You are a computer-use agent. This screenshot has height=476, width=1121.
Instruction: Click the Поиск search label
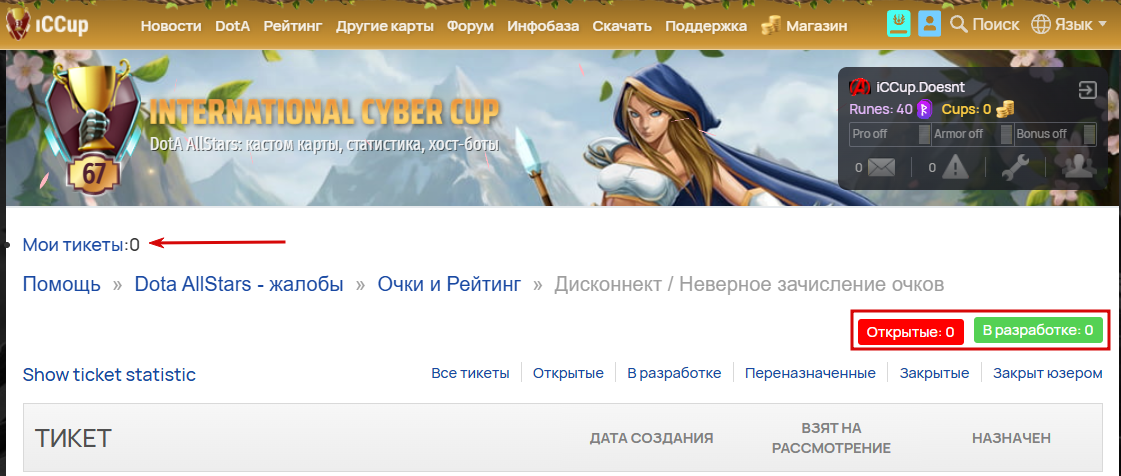[x=996, y=25]
